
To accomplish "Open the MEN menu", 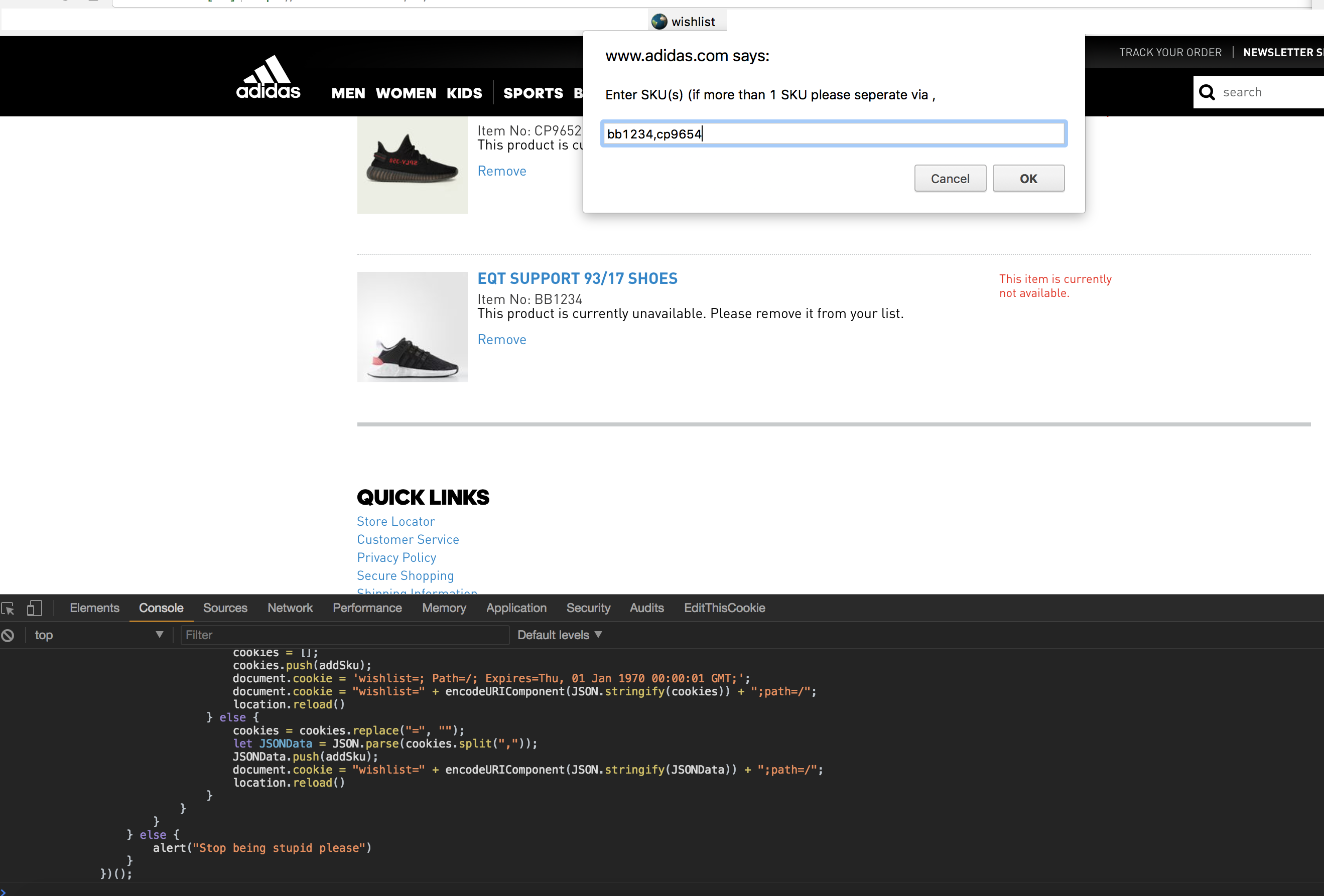I will pyautogui.click(x=348, y=93).
